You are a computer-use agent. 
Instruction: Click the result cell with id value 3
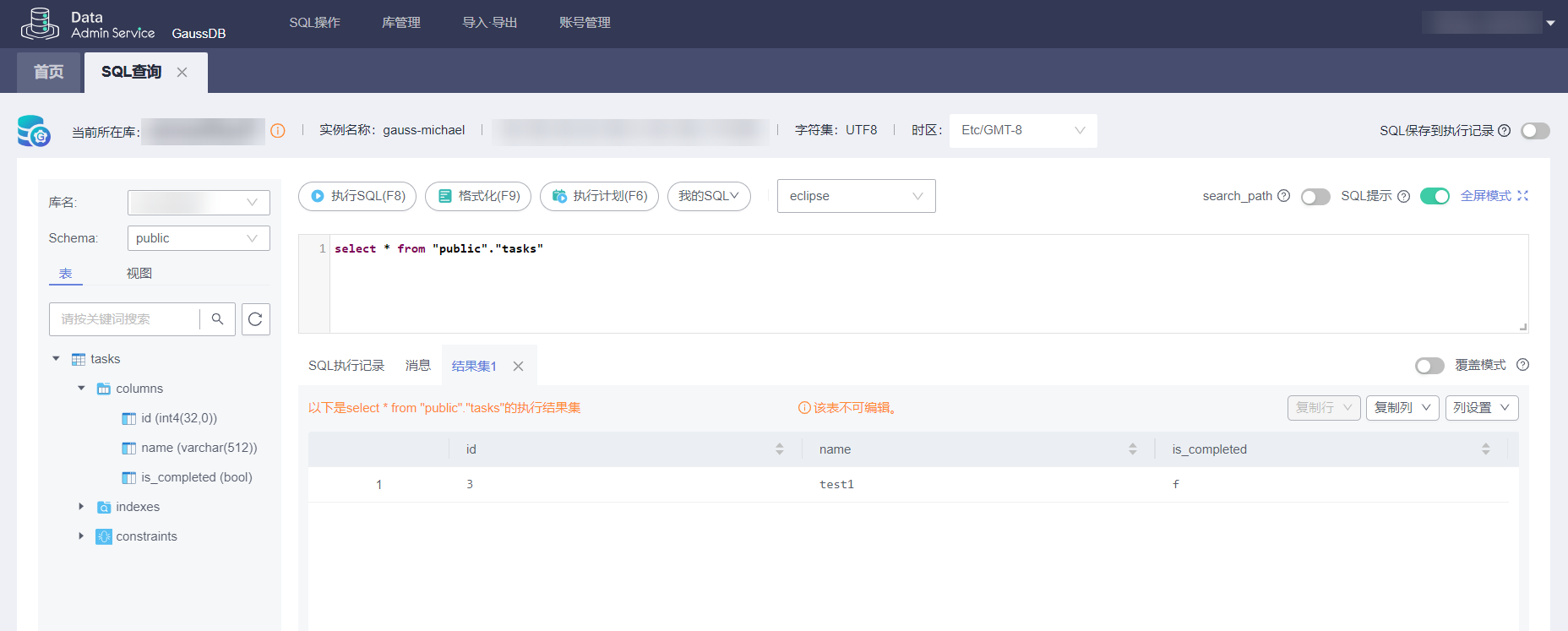pyautogui.click(x=470, y=485)
